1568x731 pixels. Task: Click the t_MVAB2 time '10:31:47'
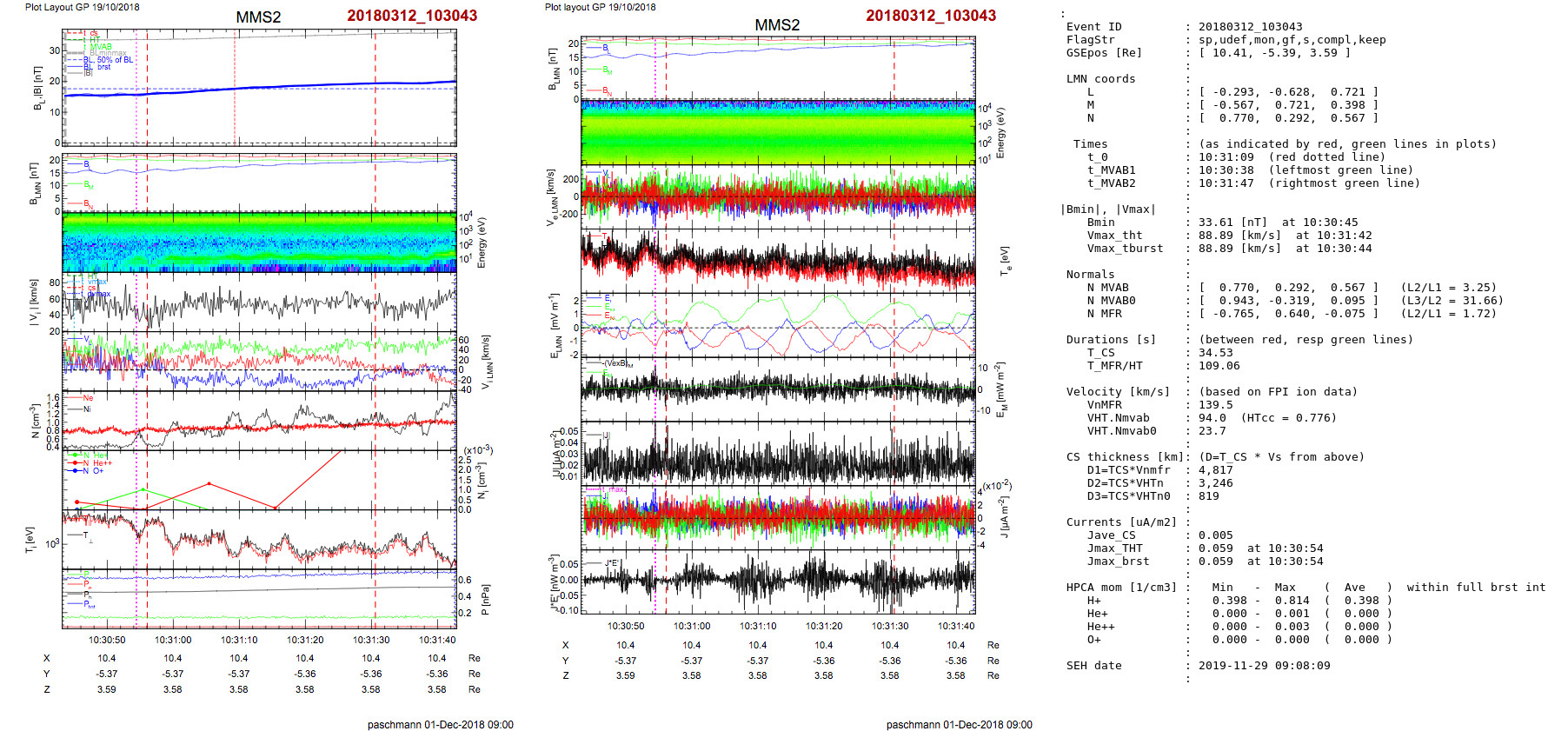pyautogui.click(x=1226, y=183)
